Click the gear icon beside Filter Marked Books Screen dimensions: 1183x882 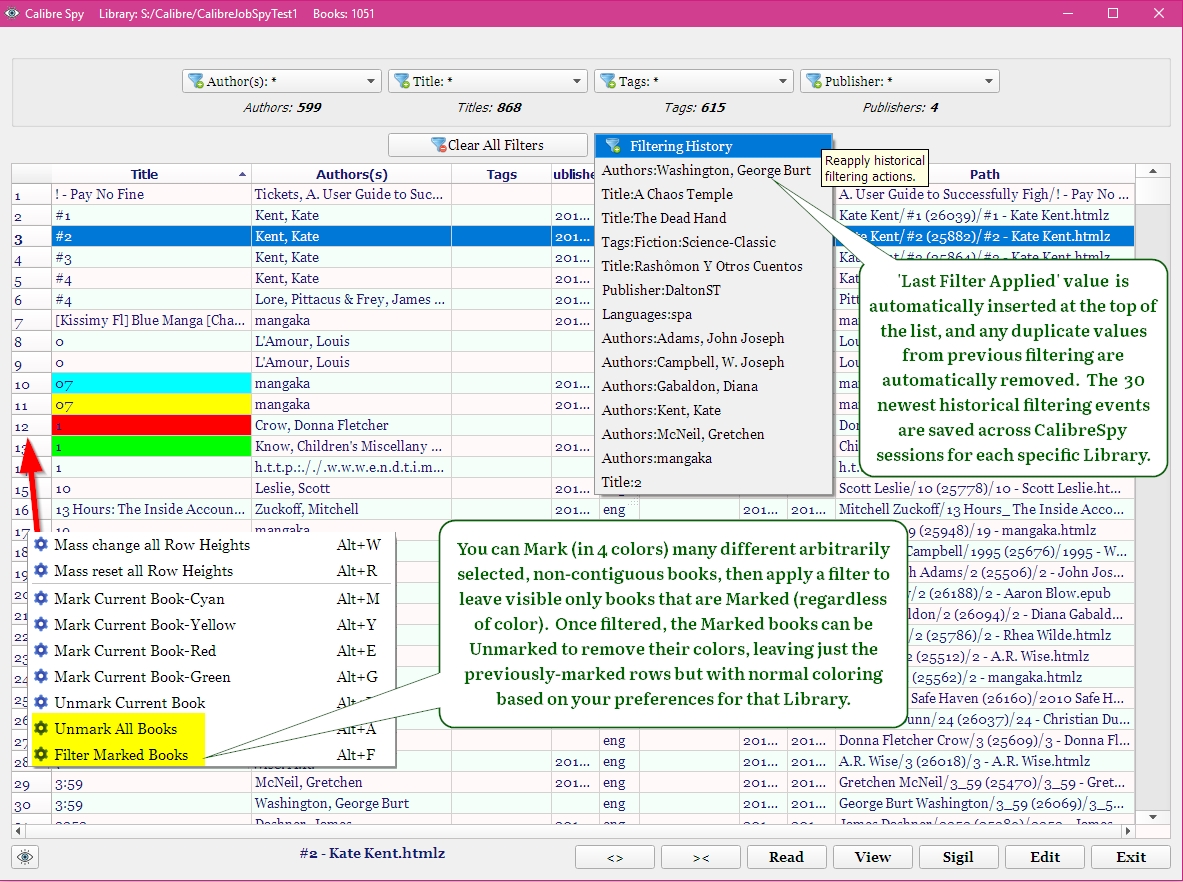click(x=41, y=755)
